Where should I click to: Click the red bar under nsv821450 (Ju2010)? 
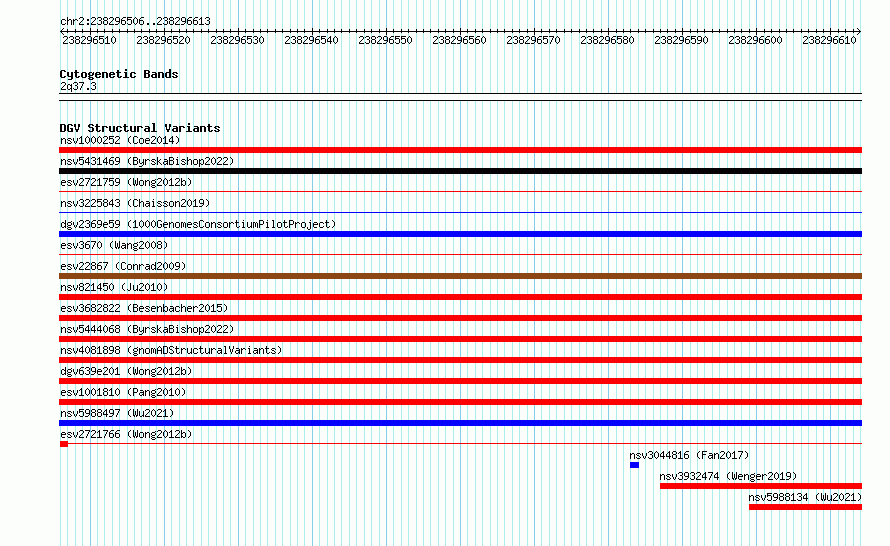[x=460, y=297]
